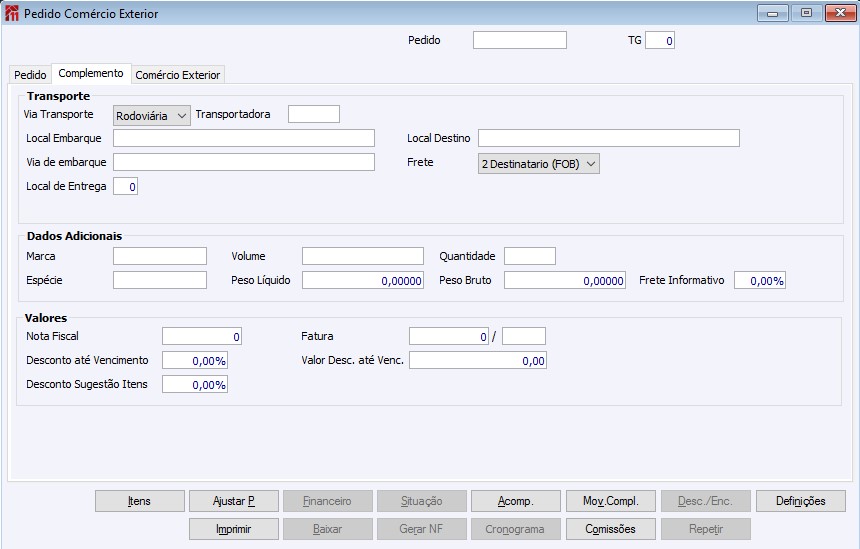Focus the Desconto Sugestão Itens field
860x549 pixels.
[195, 384]
